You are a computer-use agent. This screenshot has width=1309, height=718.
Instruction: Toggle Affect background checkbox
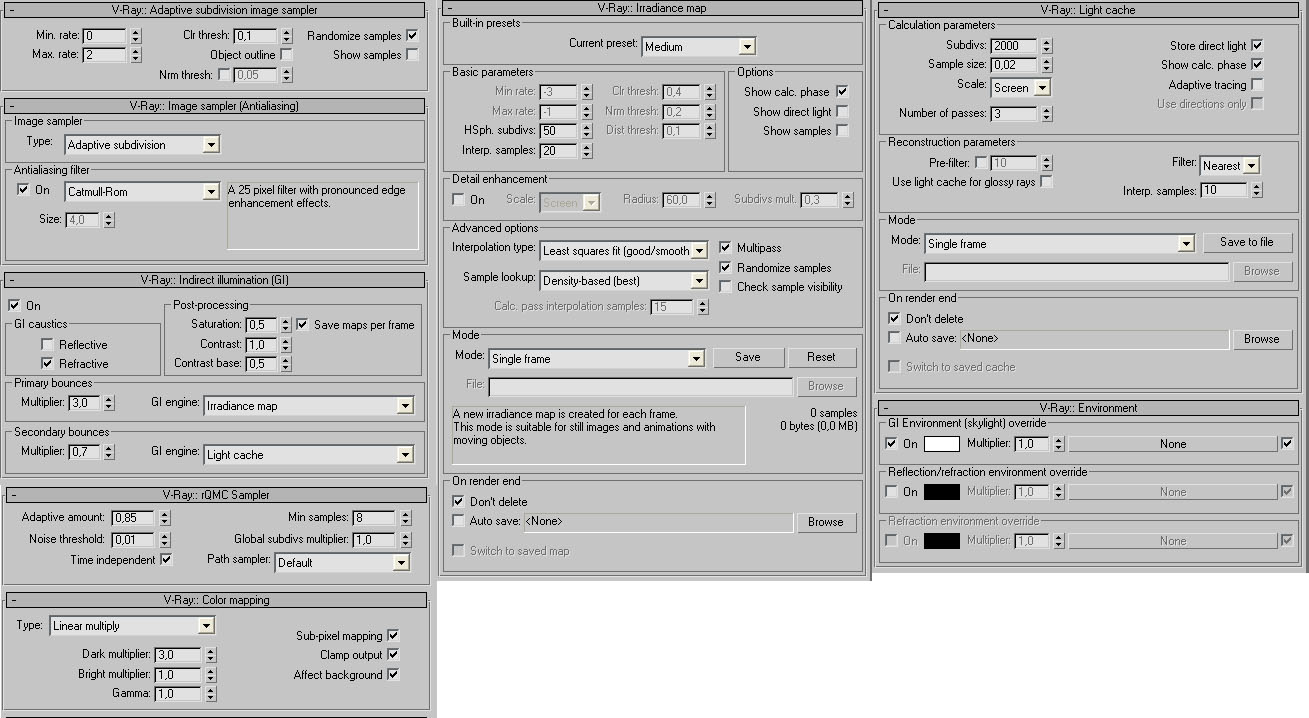pos(393,675)
